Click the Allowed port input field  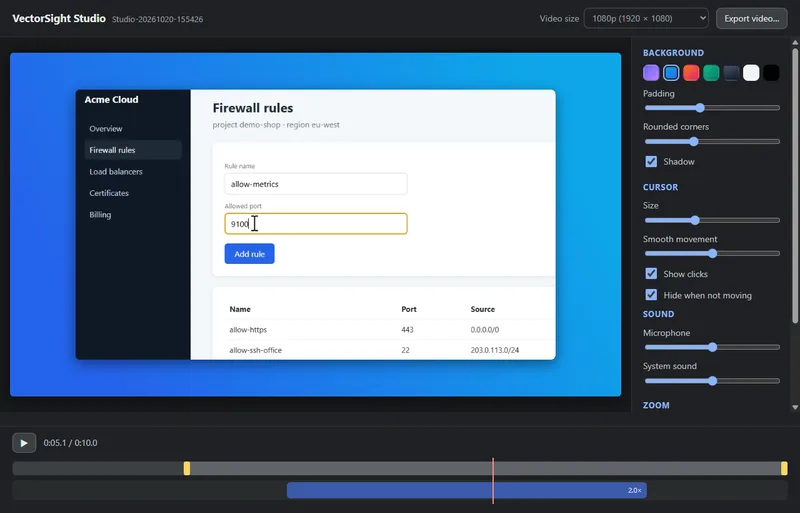point(316,224)
